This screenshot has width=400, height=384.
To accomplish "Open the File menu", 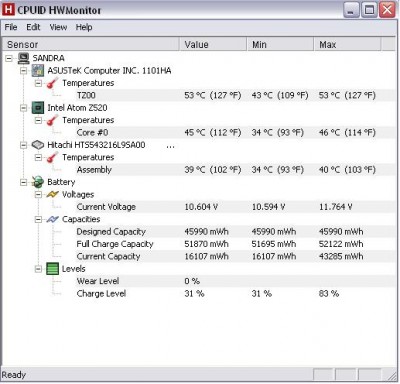I will [11, 27].
